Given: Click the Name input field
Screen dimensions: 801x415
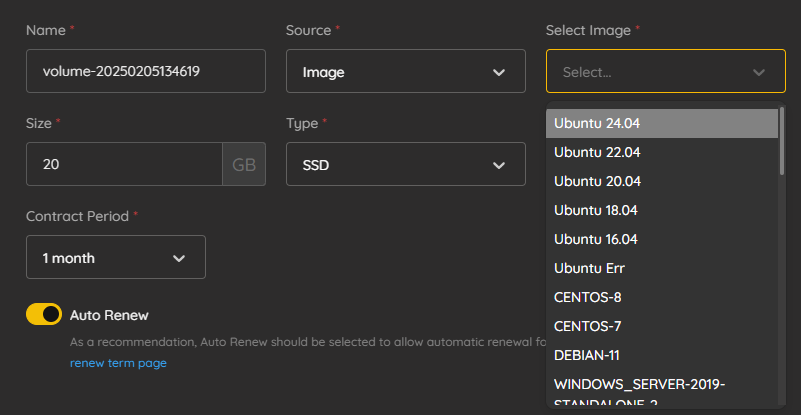Looking at the screenshot, I should click(146, 71).
